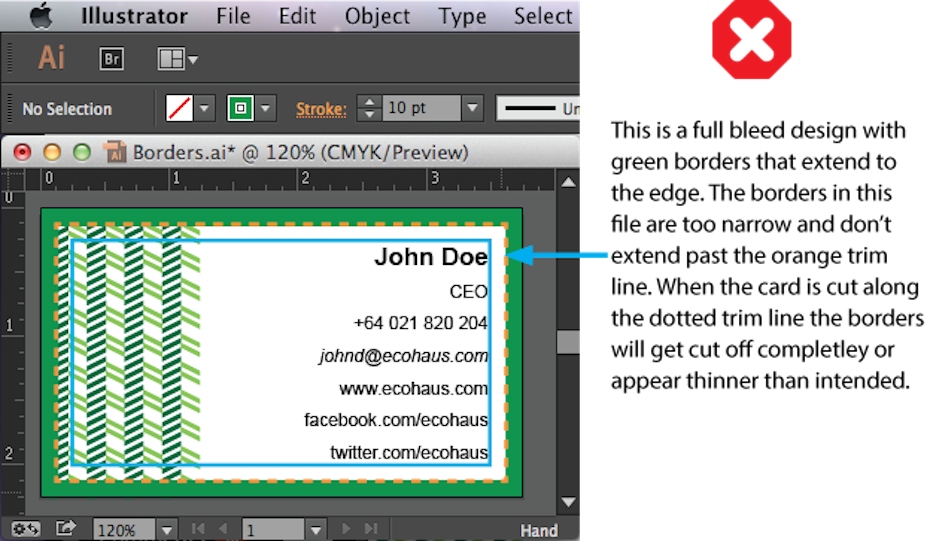This screenshot has height=541, width=930.
Task: Select the green stroke color swatch
Action: pyautogui.click(x=240, y=108)
